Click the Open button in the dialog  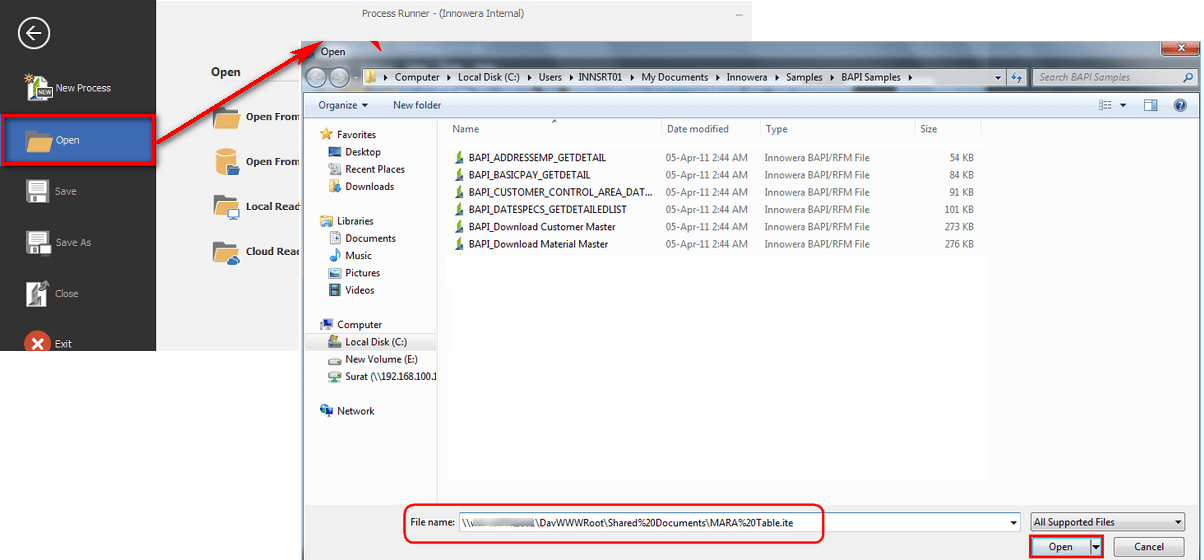[x=1060, y=547]
